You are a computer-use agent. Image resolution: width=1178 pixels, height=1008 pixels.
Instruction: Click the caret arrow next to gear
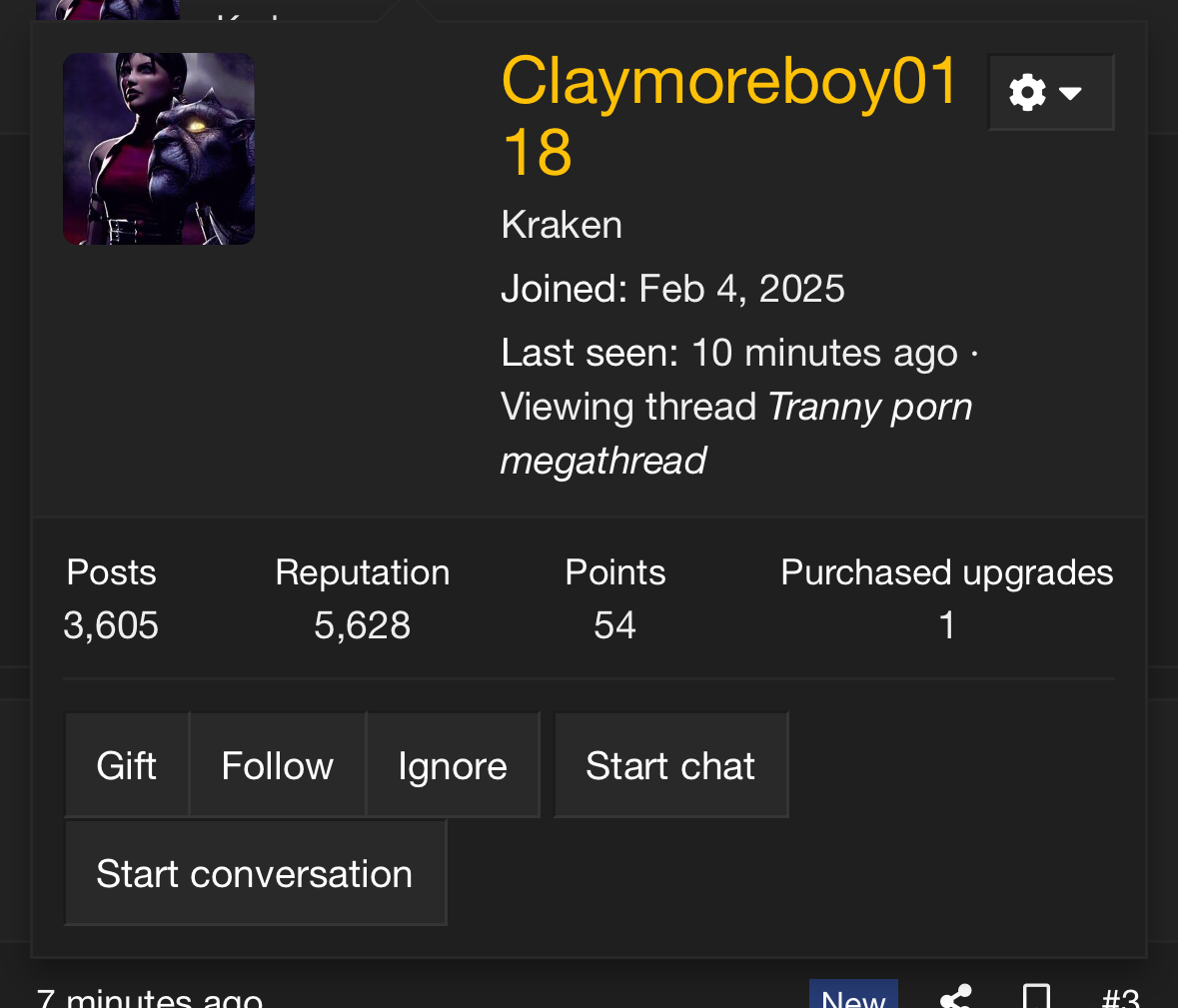point(1070,93)
